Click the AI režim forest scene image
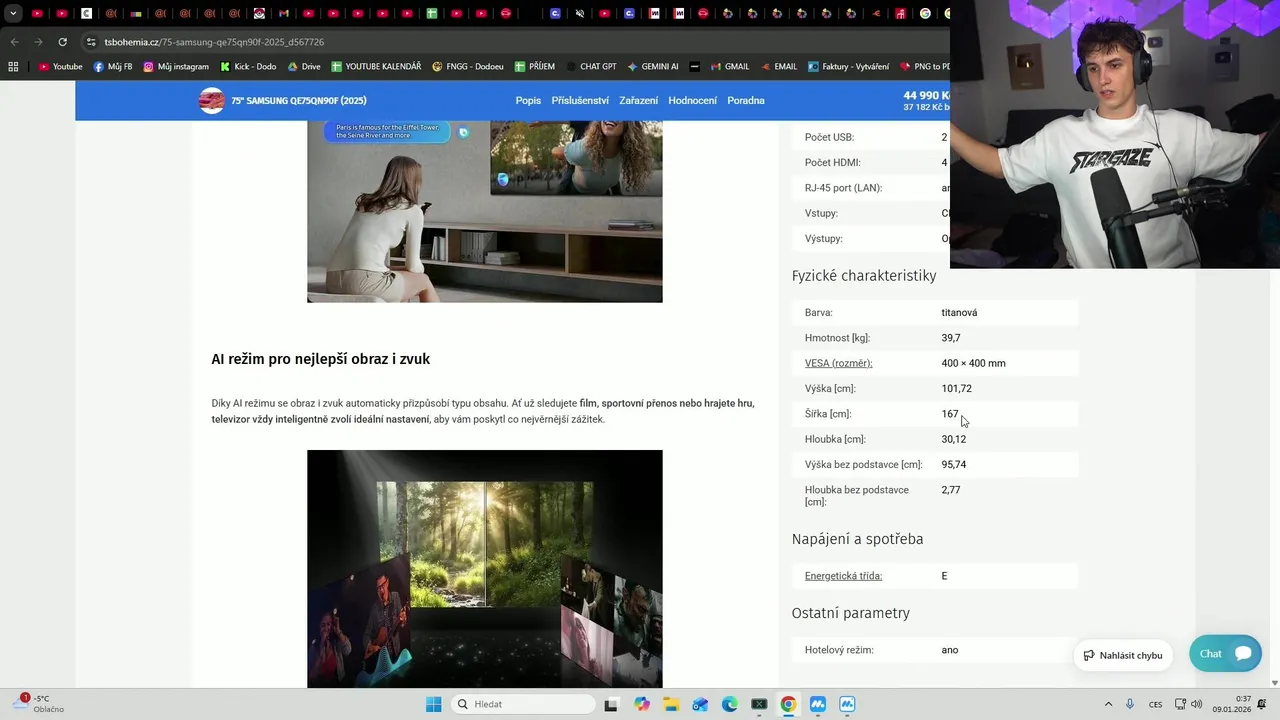 [x=485, y=568]
